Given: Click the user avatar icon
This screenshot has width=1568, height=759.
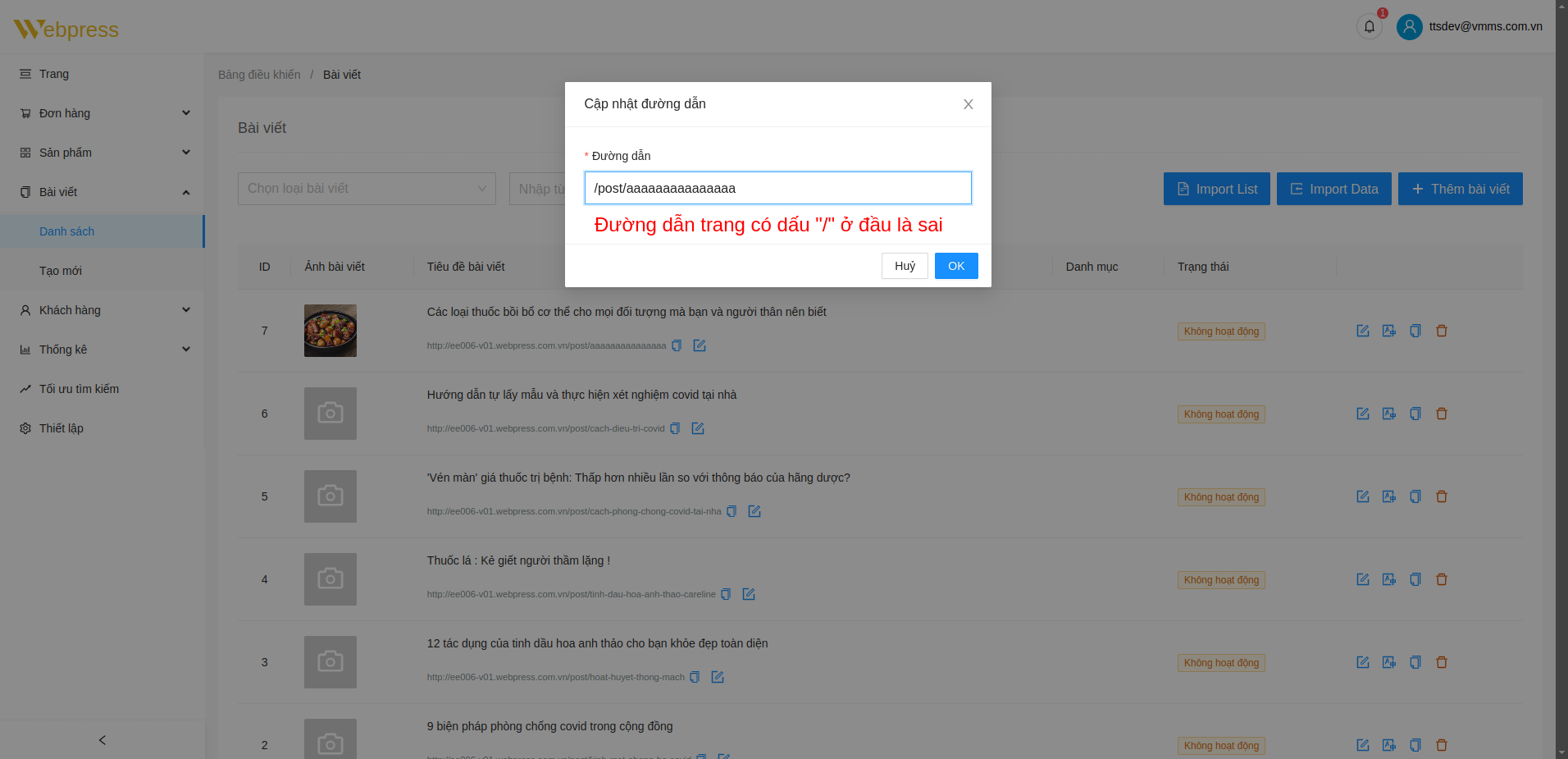Looking at the screenshot, I should 1409,27.
